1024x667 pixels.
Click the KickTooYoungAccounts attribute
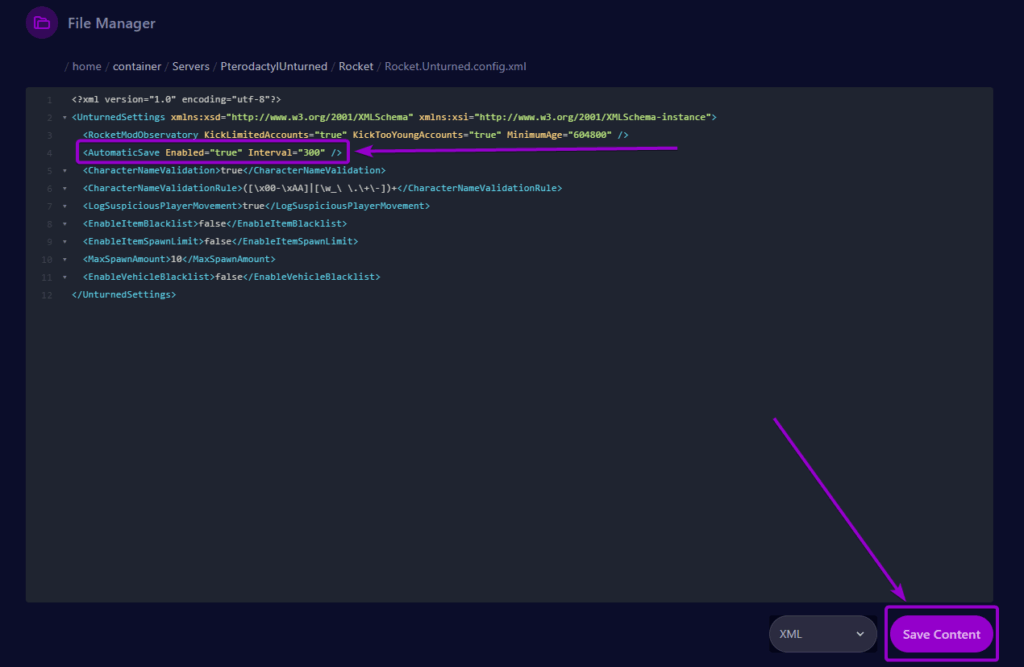click(x=408, y=135)
